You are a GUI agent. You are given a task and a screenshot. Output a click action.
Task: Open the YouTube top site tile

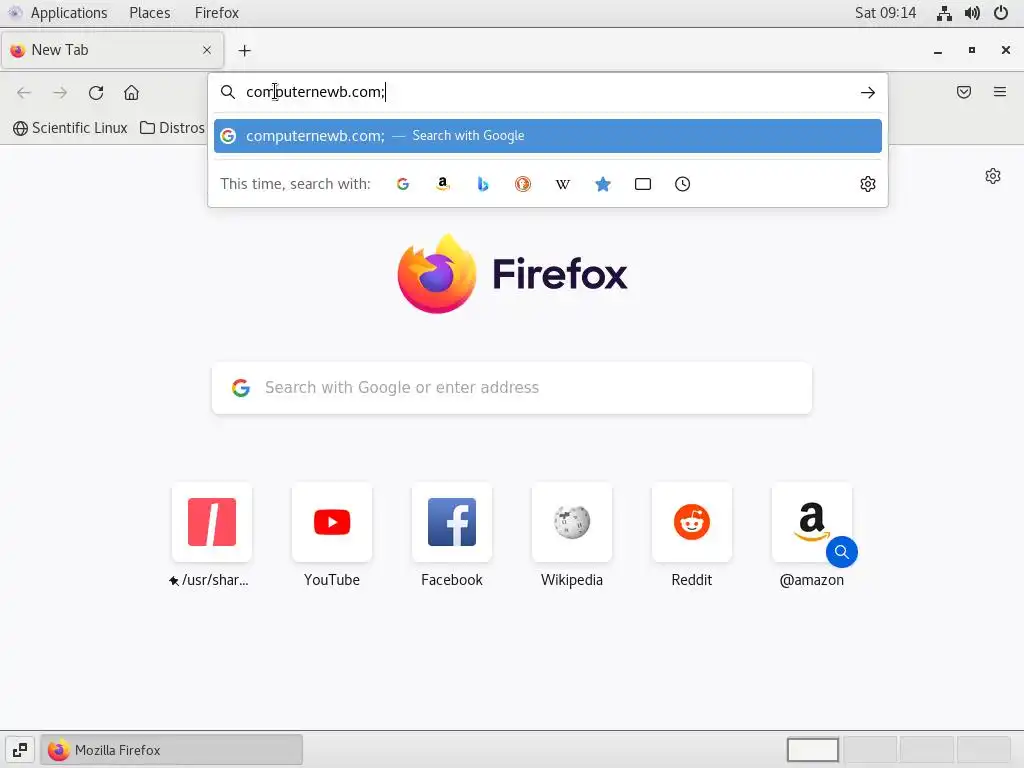click(332, 522)
